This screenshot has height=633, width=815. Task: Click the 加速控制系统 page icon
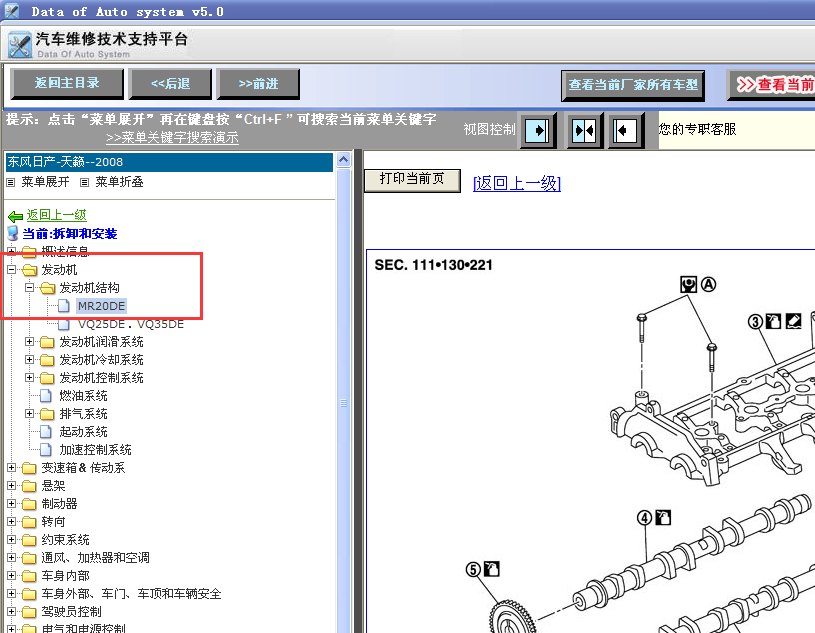coord(46,450)
